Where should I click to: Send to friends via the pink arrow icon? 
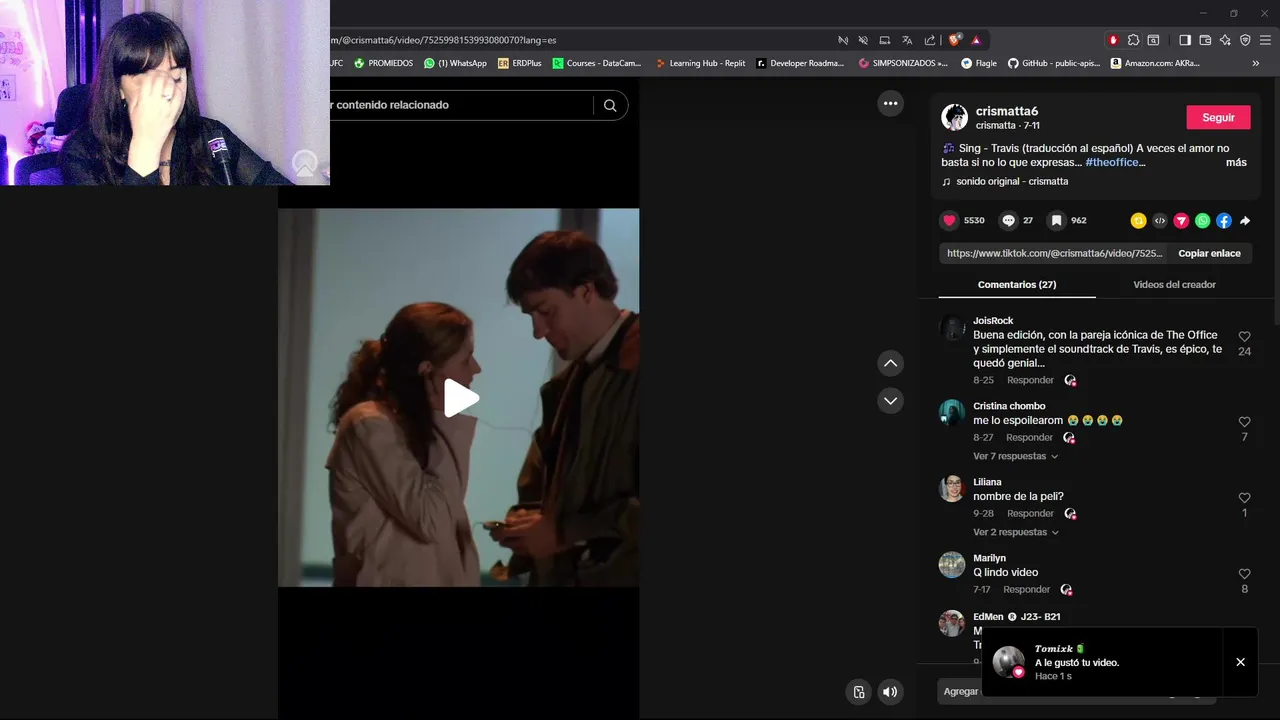[1181, 221]
